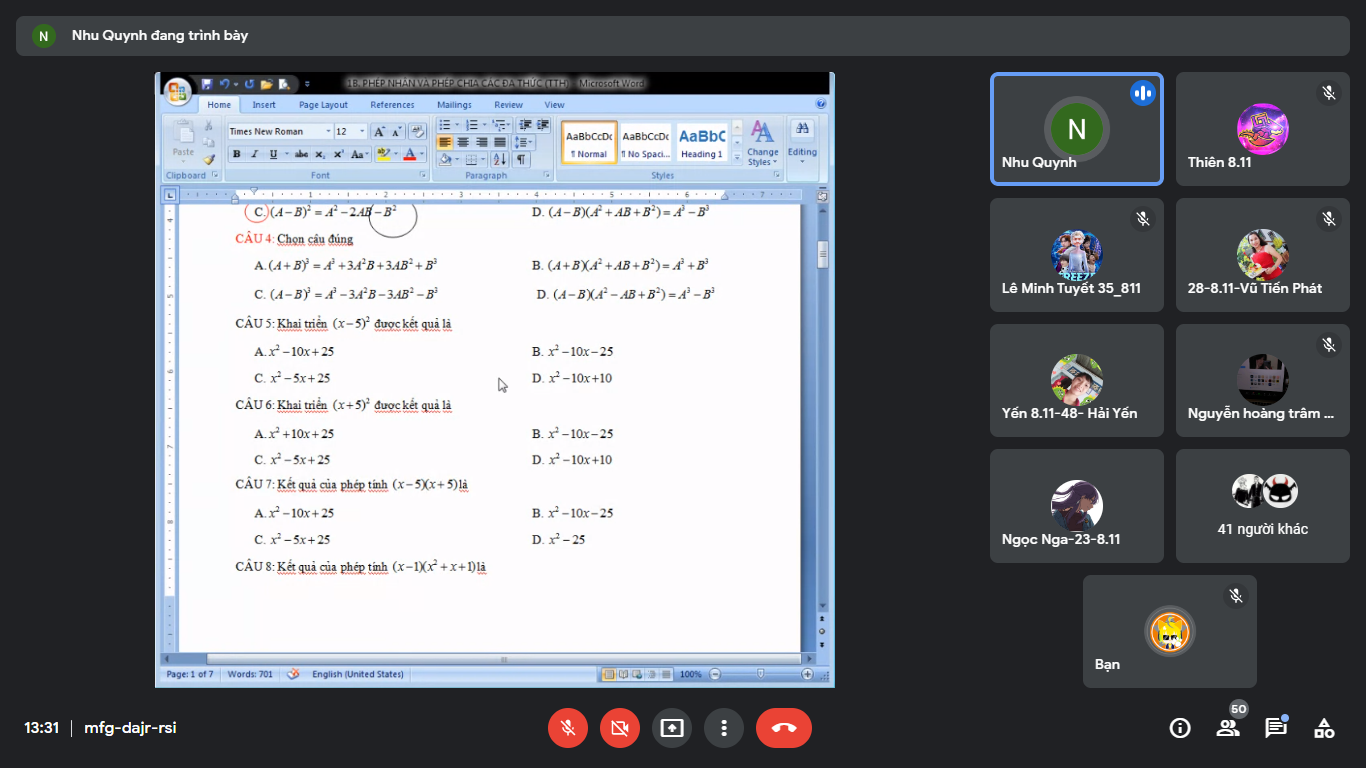Click Decrease Indent icon
Image resolution: width=1366 pixels, height=768 pixels.
(526, 125)
